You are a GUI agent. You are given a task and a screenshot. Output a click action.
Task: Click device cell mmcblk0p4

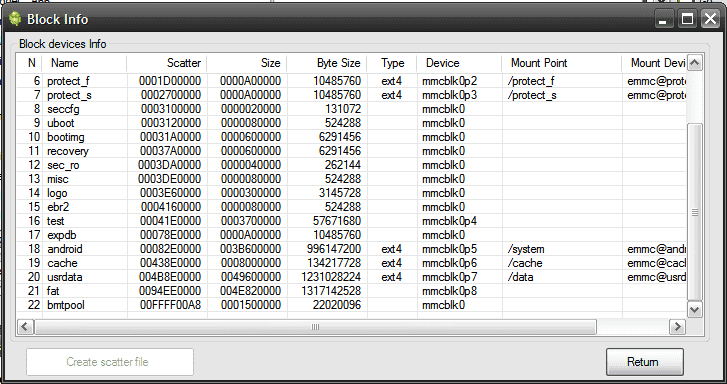point(449,221)
